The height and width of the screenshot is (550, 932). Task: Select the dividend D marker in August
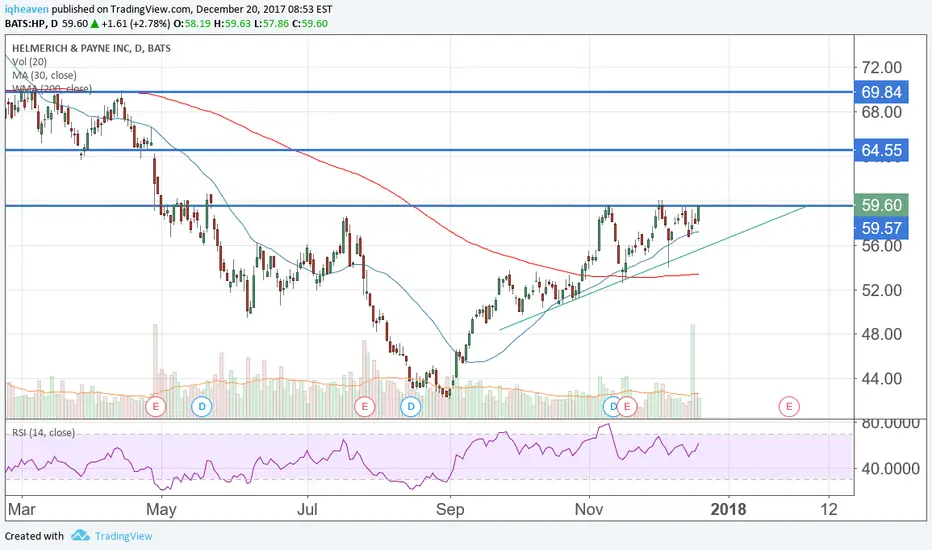click(411, 407)
